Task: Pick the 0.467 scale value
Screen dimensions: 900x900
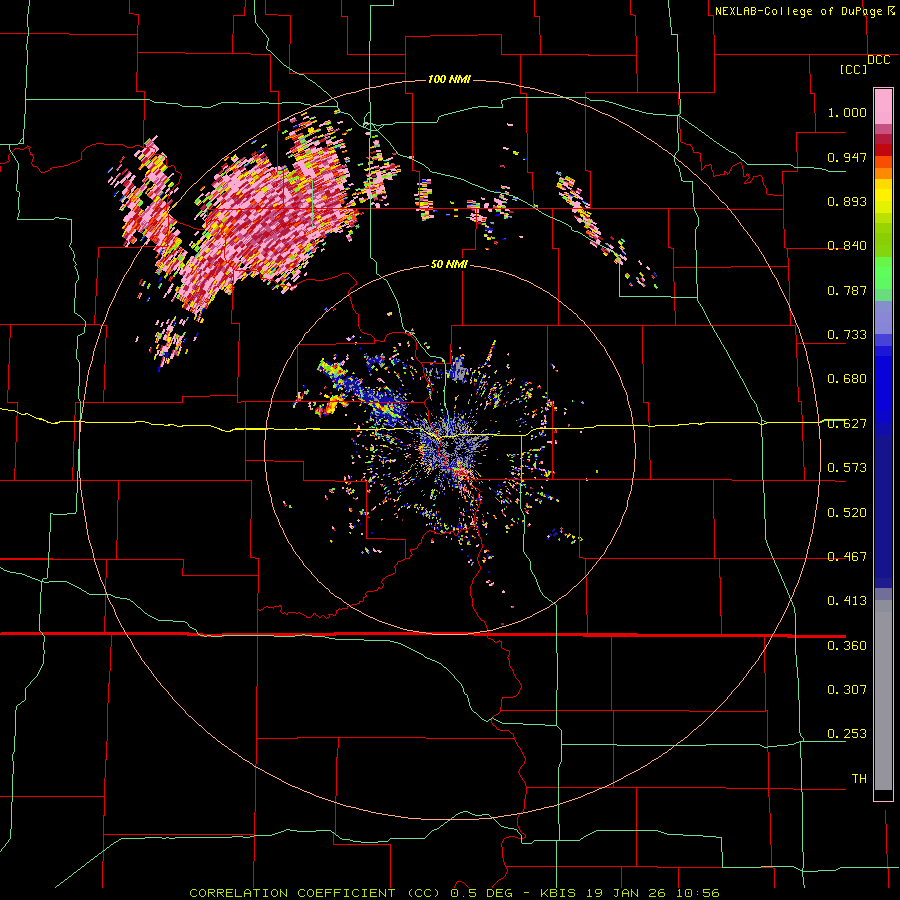Action: tap(847, 557)
